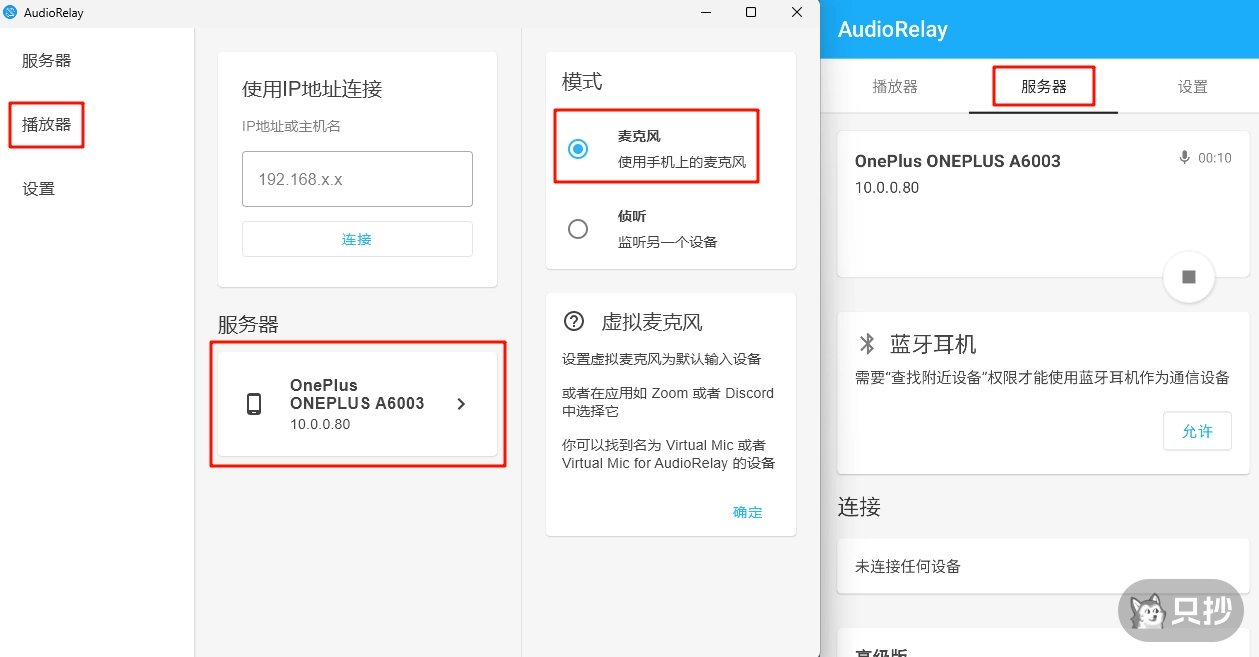Maximize the AudioRelay window

coord(751,12)
